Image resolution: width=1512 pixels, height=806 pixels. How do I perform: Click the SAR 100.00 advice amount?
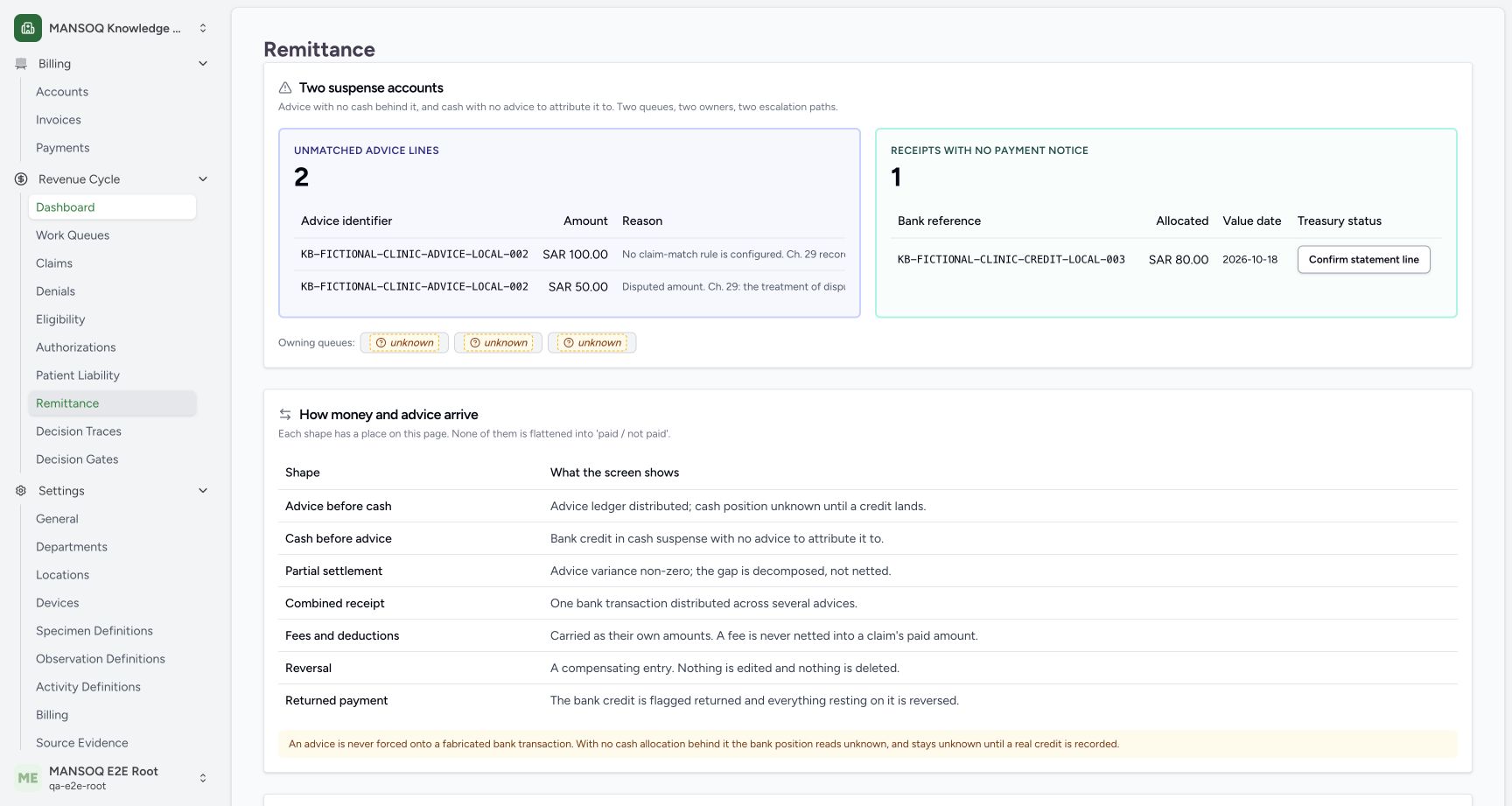(x=575, y=255)
